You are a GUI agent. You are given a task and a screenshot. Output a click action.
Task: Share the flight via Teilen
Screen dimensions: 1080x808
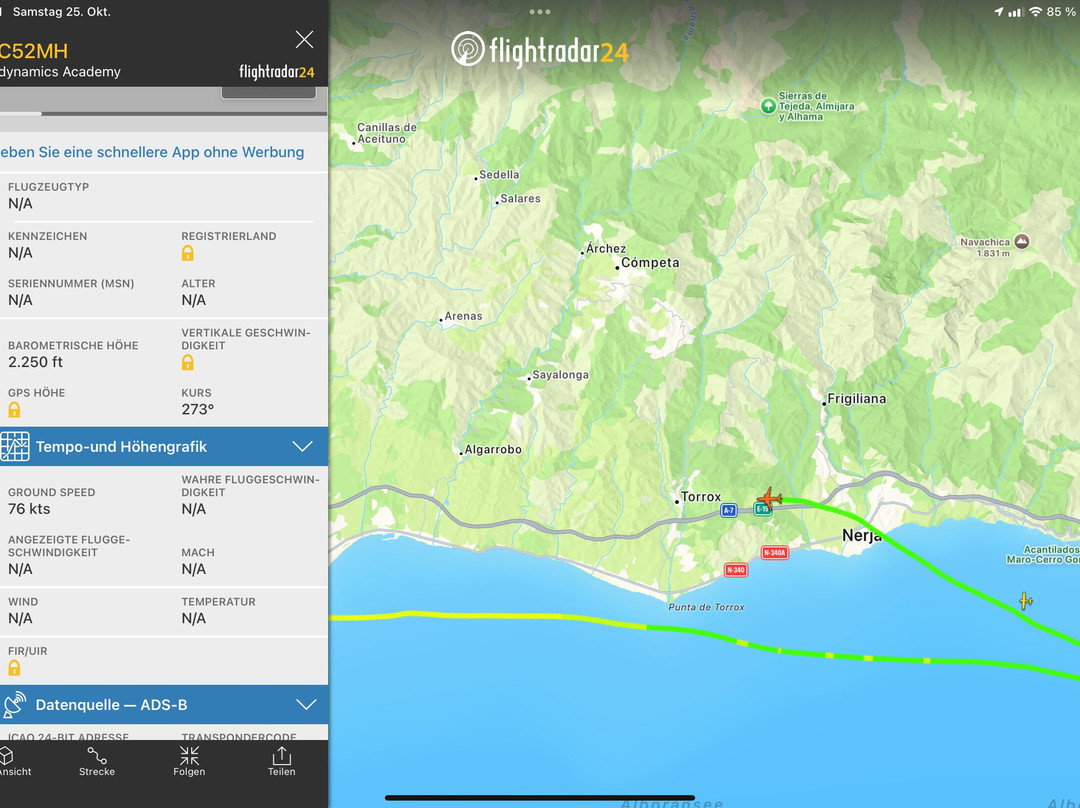(x=281, y=760)
